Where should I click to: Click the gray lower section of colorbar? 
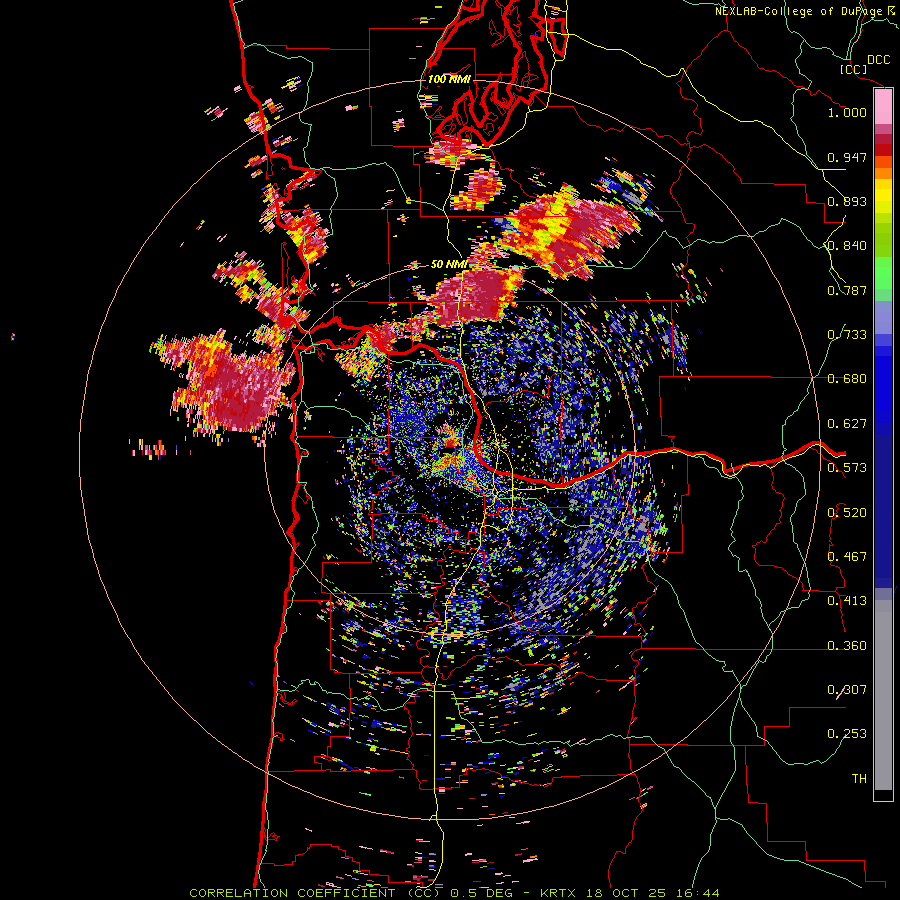pyautogui.click(x=883, y=695)
